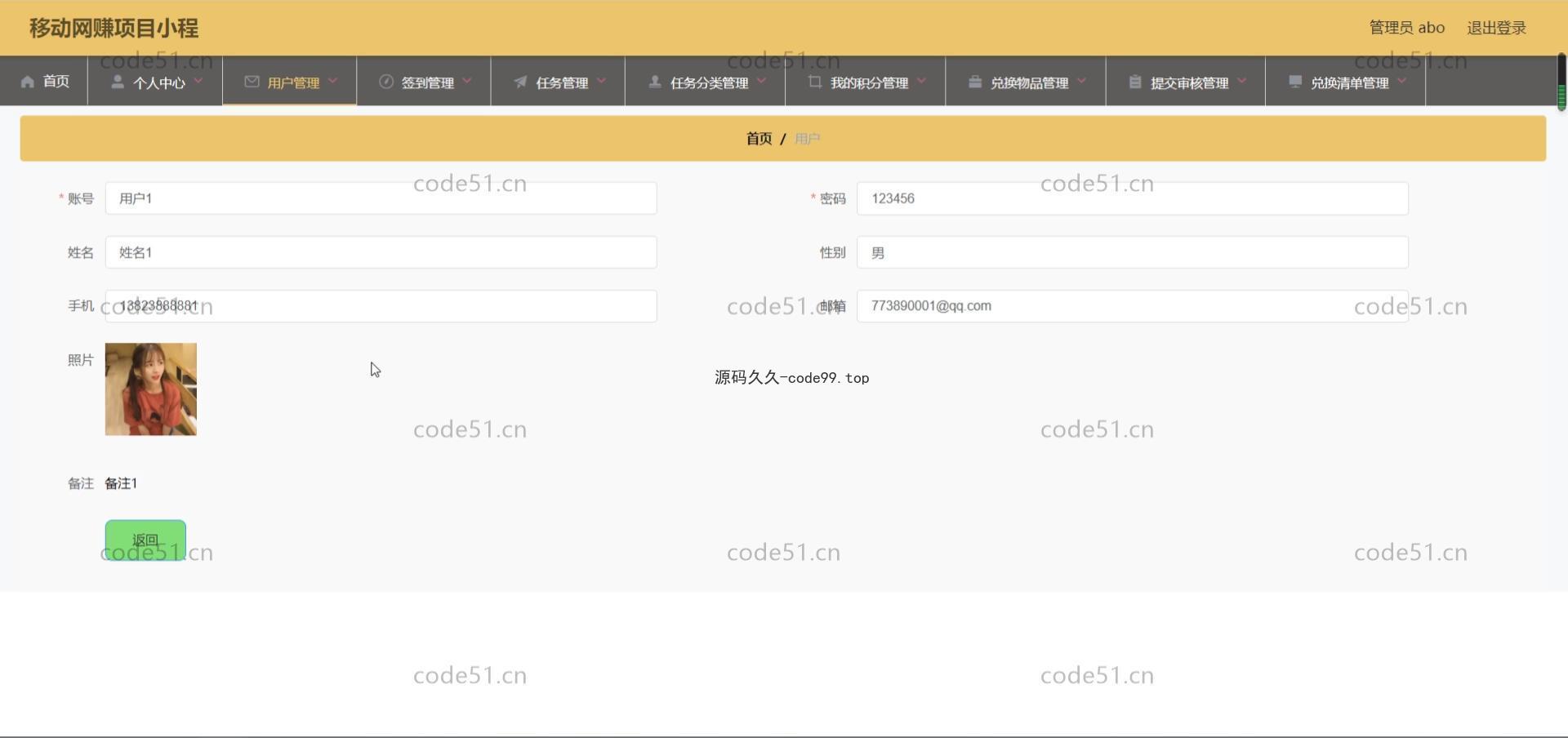Click the 用户 breadcrumb item
The height and width of the screenshot is (738, 1568).
point(807,139)
